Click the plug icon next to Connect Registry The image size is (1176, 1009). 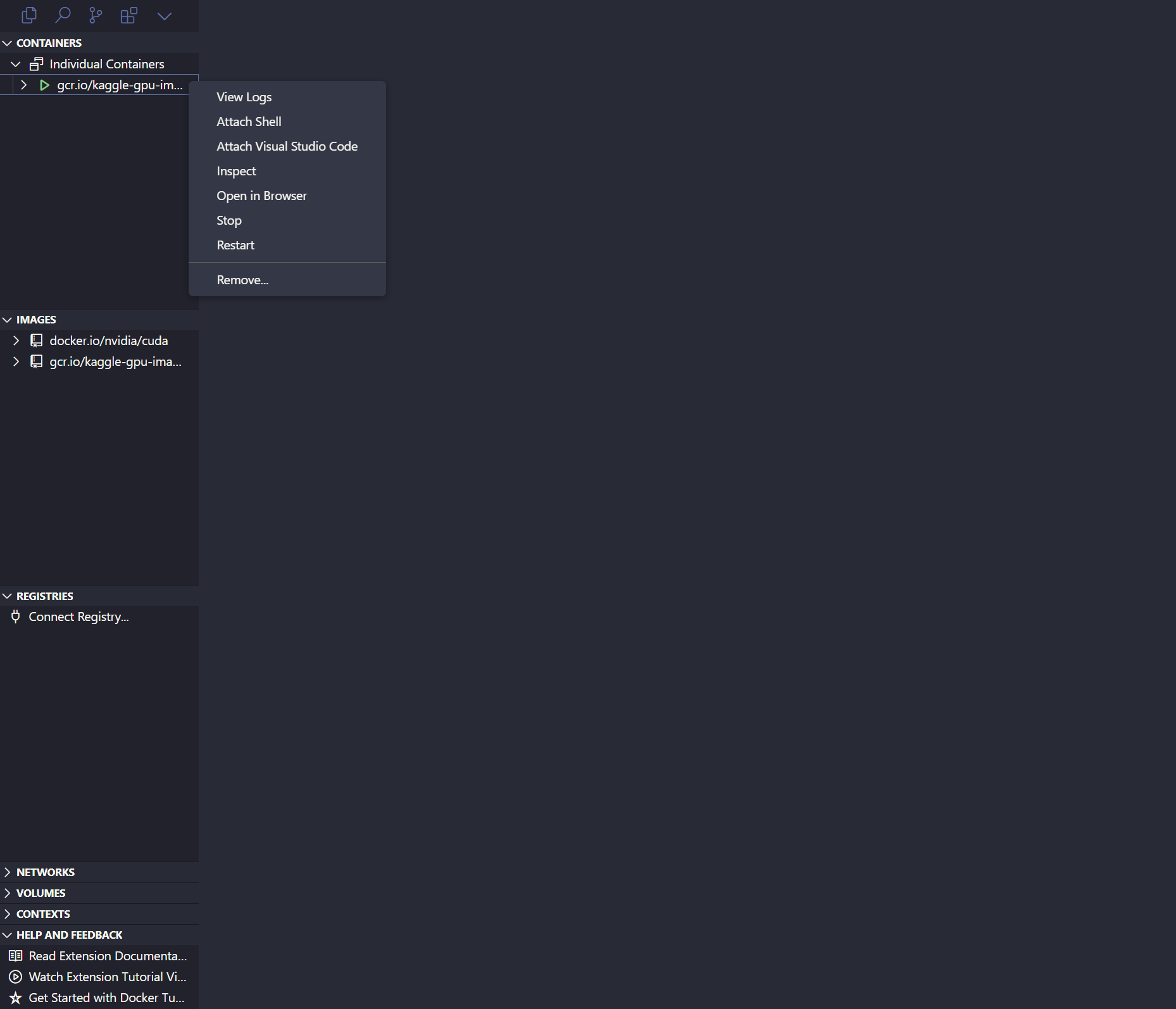tap(15, 616)
